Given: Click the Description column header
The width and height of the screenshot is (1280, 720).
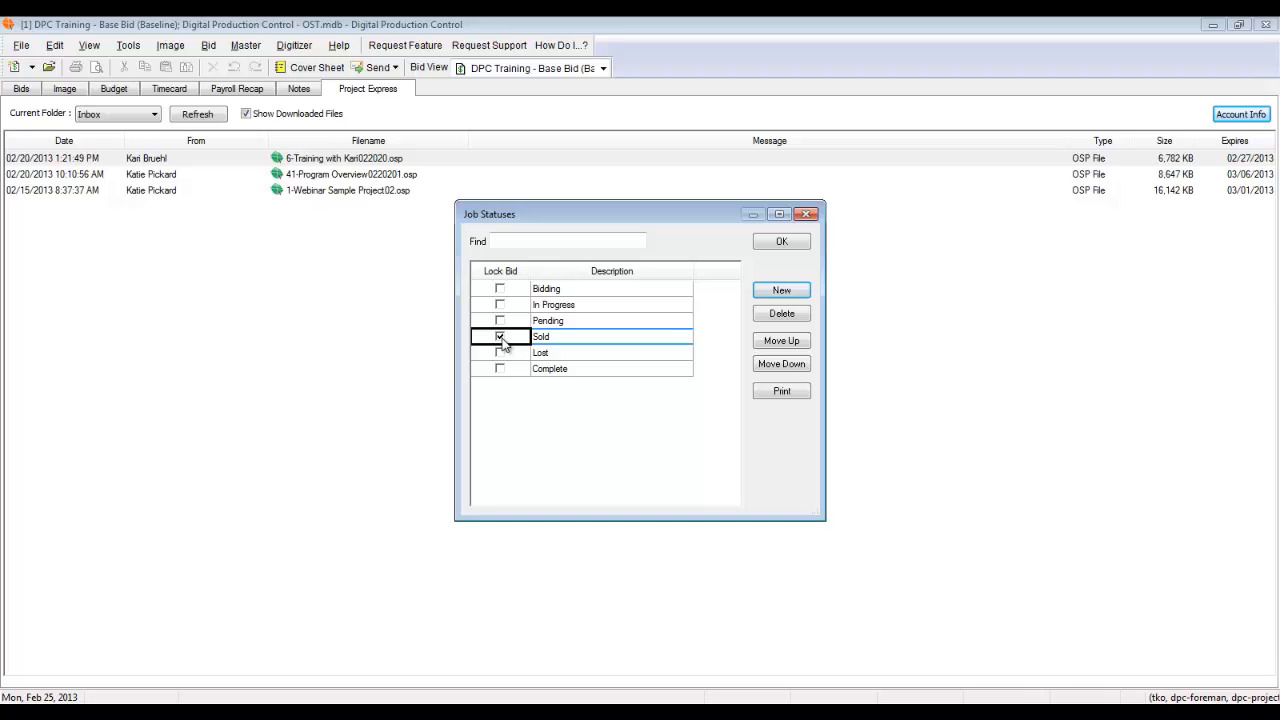Looking at the screenshot, I should (611, 271).
